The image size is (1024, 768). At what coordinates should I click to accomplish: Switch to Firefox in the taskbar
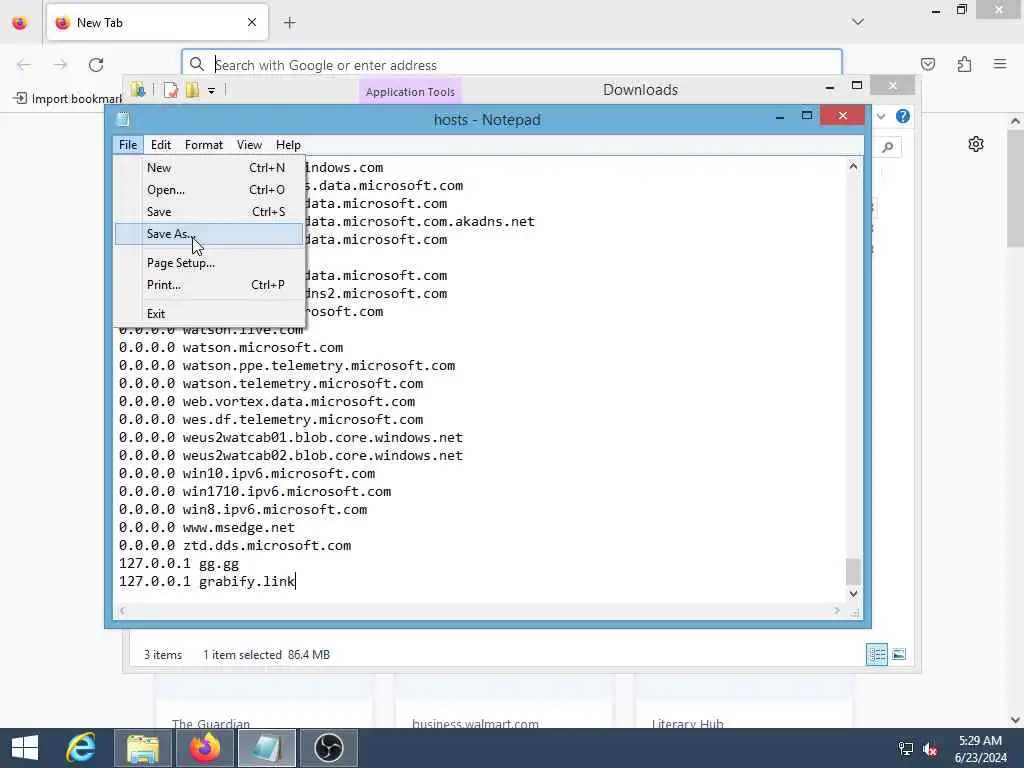pos(205,748)
